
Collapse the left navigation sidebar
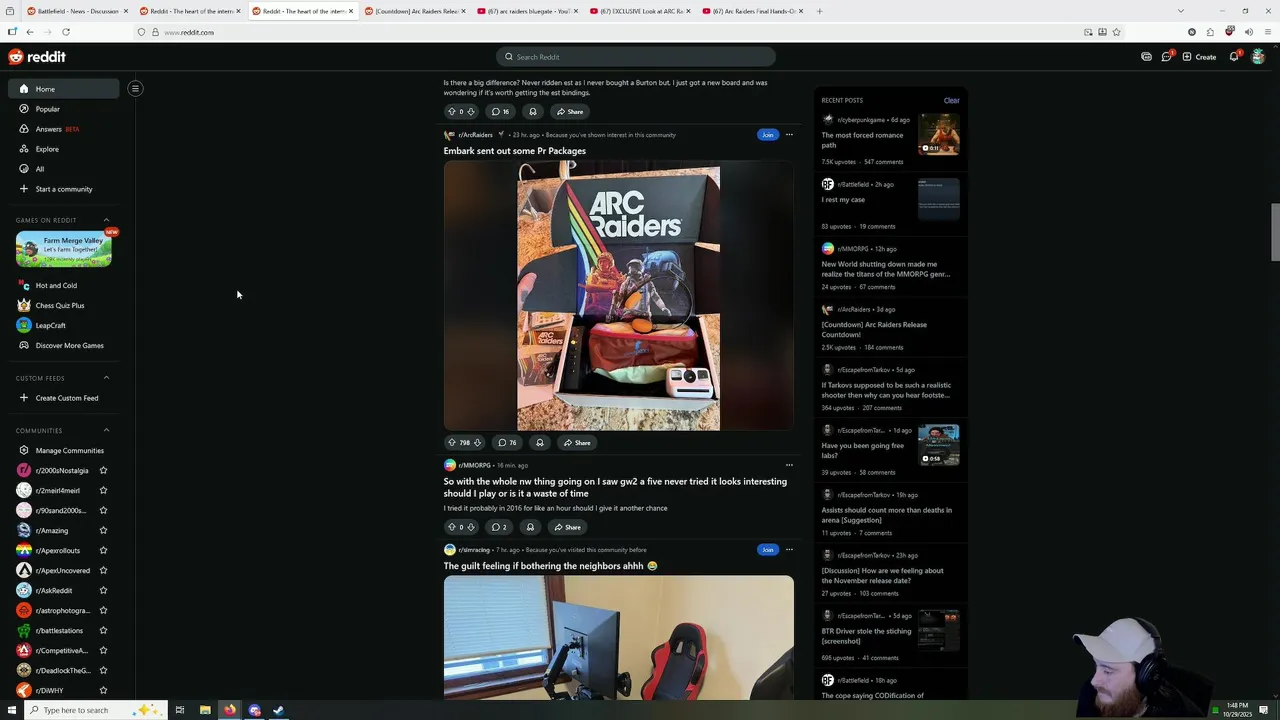(x=135, y=88)
